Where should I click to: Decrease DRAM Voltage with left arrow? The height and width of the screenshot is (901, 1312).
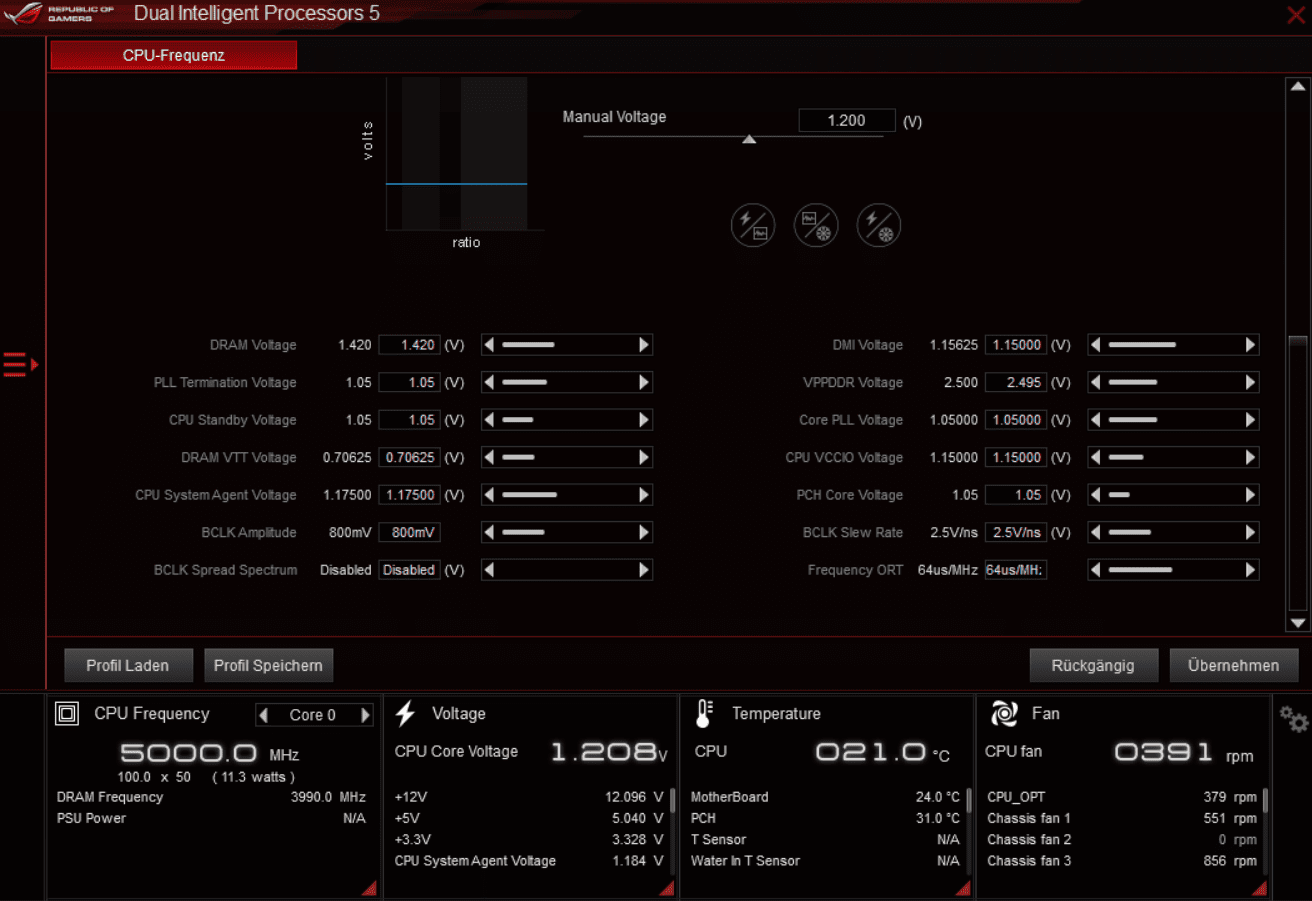tap(489, 345)
